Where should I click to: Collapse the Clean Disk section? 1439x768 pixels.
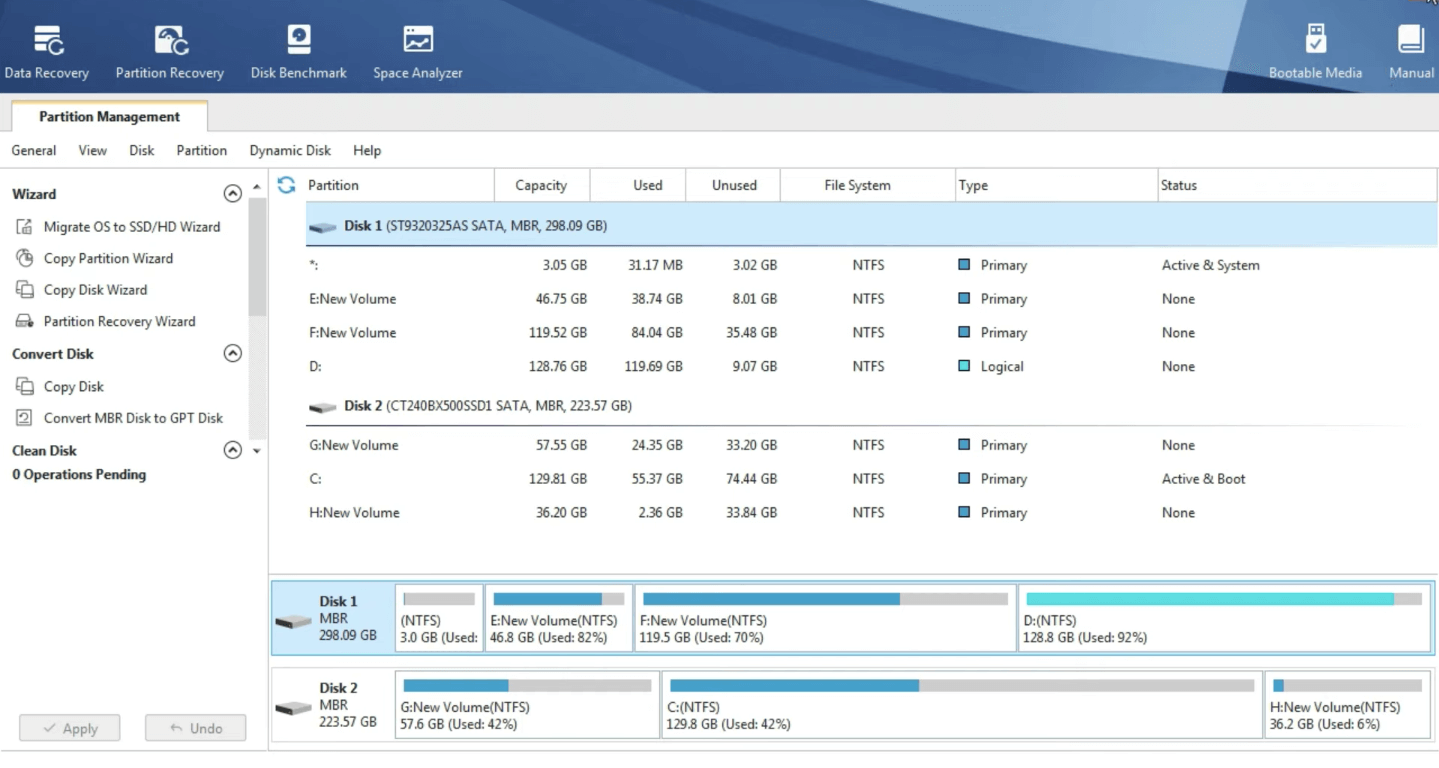(x=232, y=451)
